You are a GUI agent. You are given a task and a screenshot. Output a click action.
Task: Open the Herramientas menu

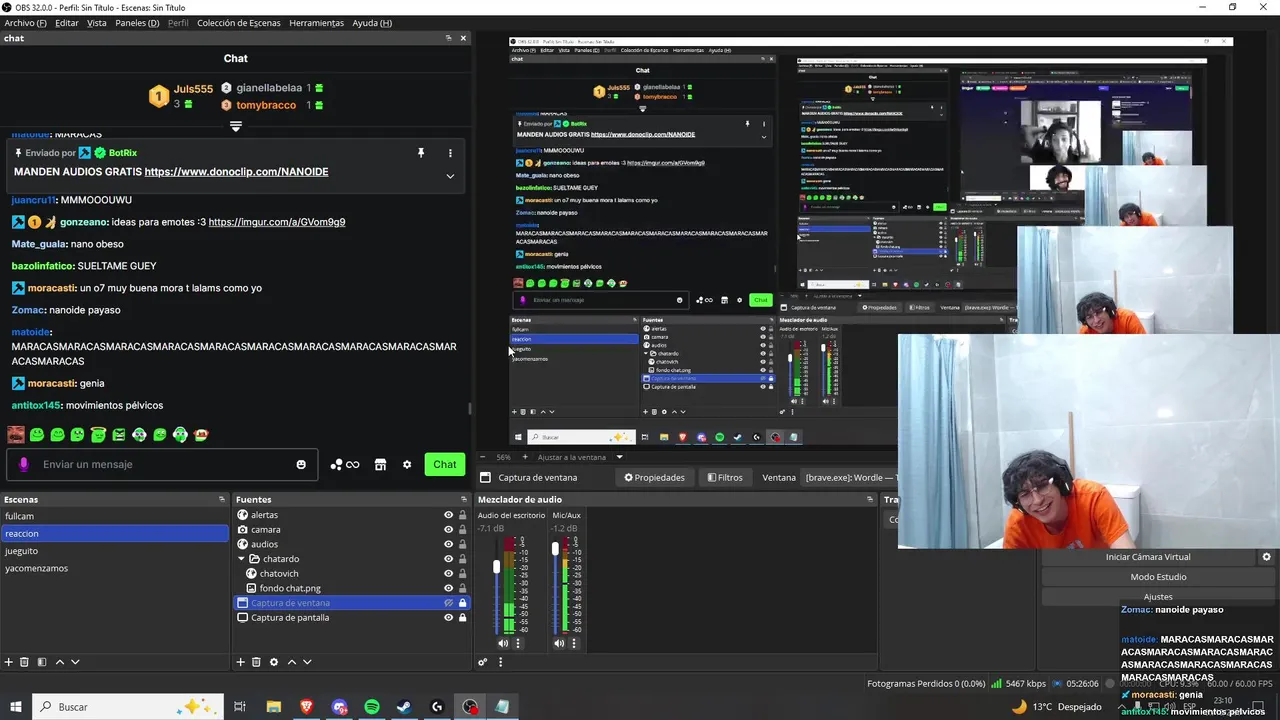(x=316, y=23)
